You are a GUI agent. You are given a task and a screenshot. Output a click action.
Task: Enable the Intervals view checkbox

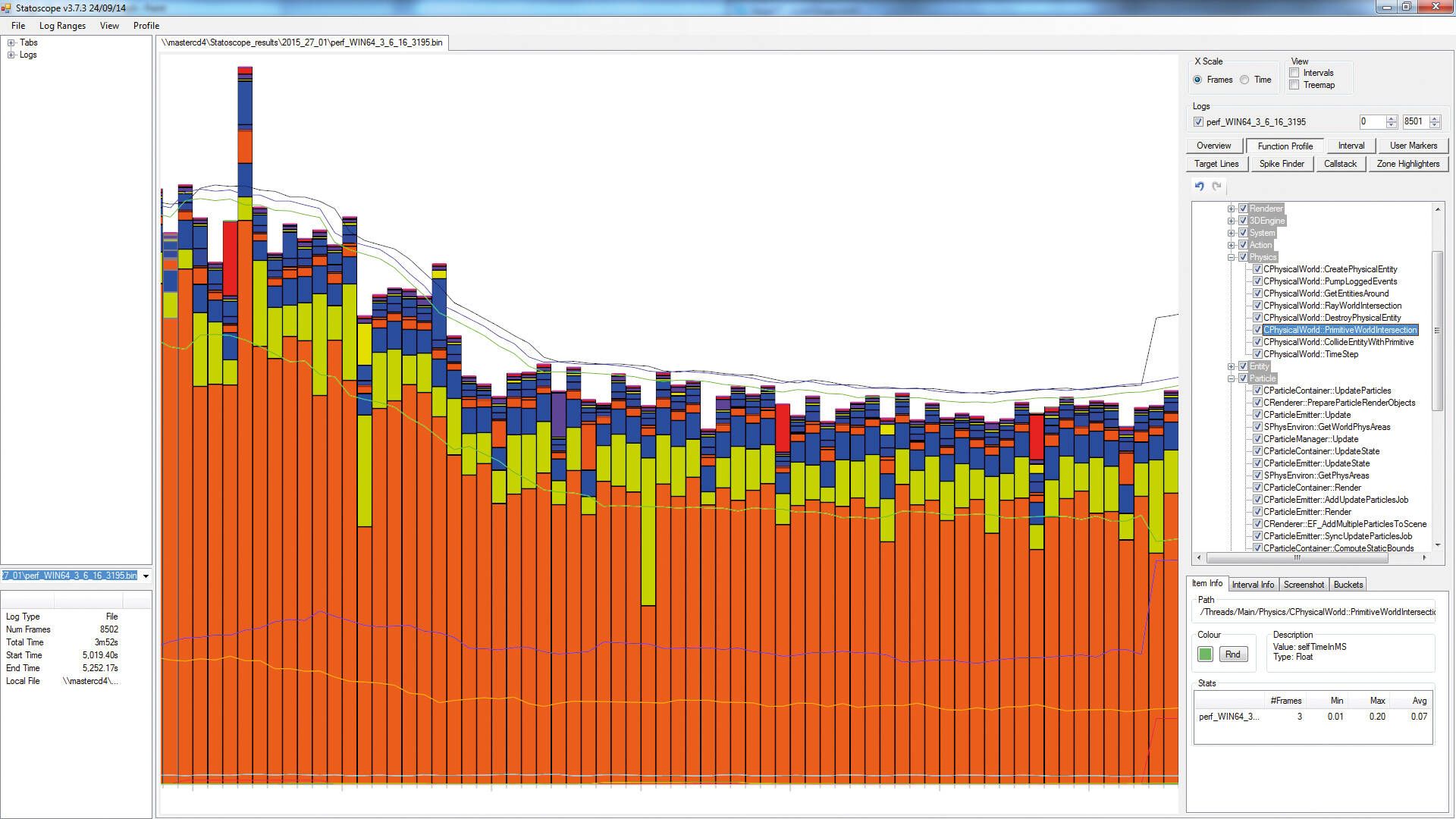pos(1294,73)
